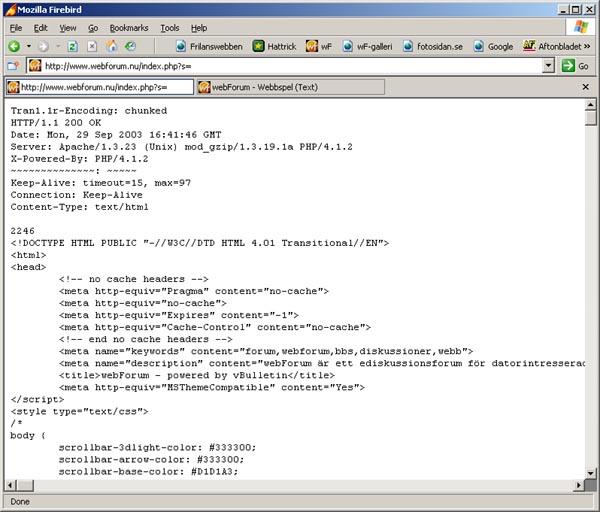
Task: Go back with the green Back arrow
Action: [x=14, y=46]
